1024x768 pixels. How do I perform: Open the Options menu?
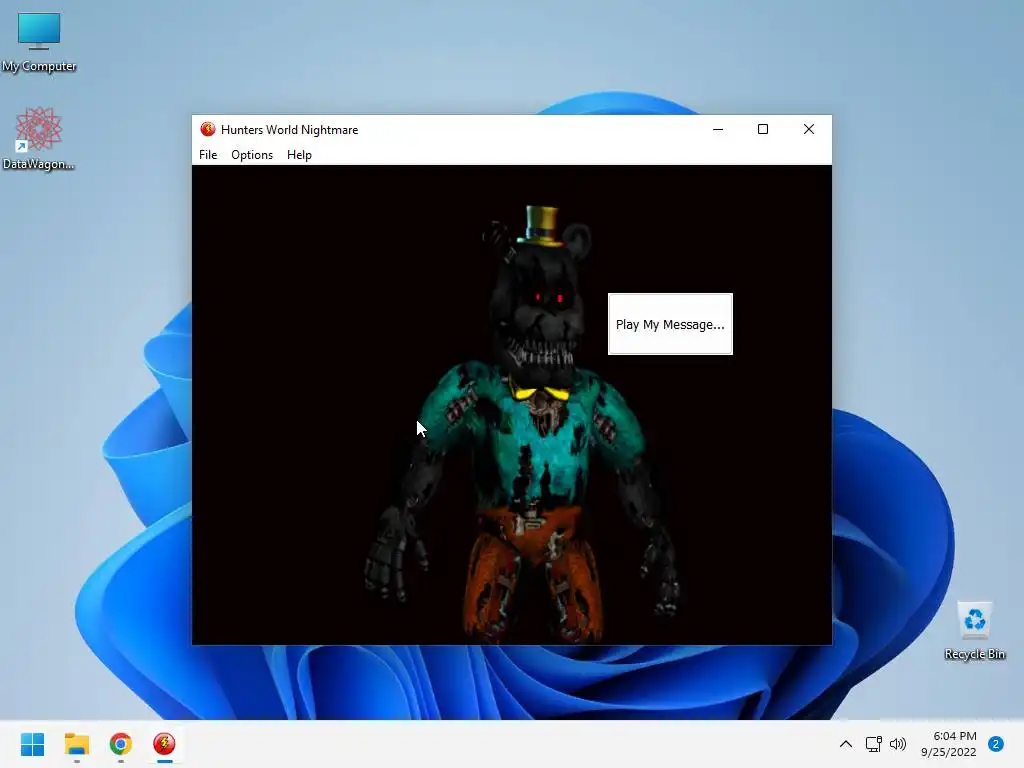click(x=251, y=155)
